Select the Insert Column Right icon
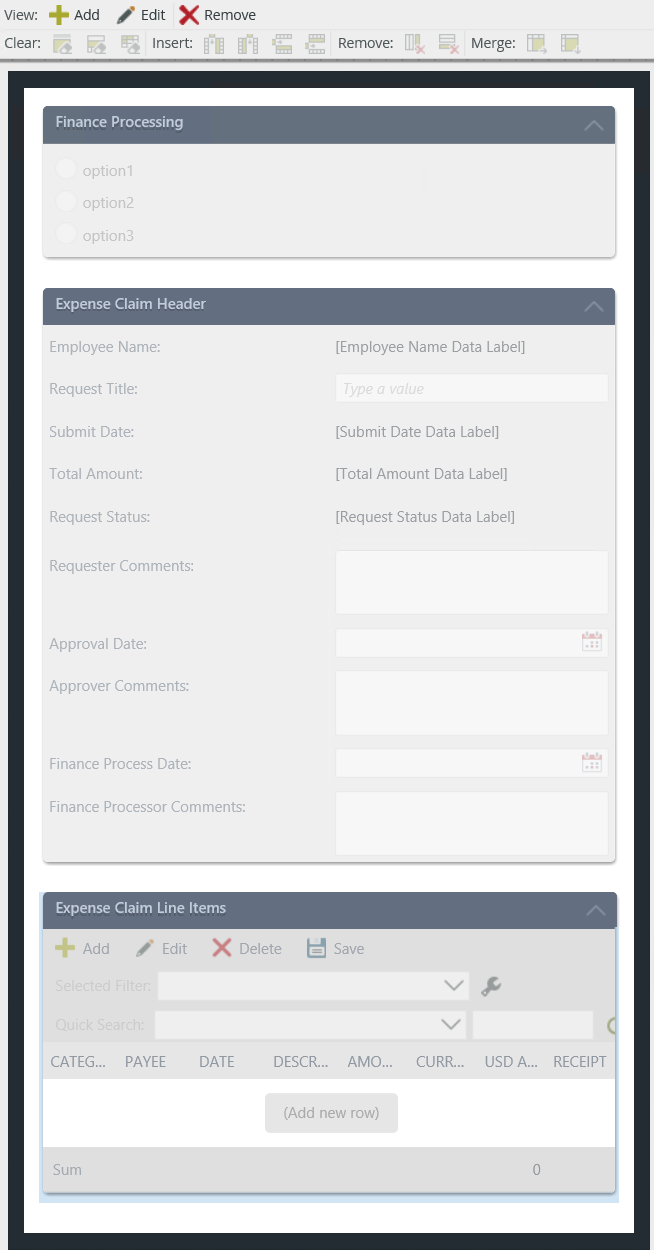The width and height of the screenshot is (654, 1250). 248,43
